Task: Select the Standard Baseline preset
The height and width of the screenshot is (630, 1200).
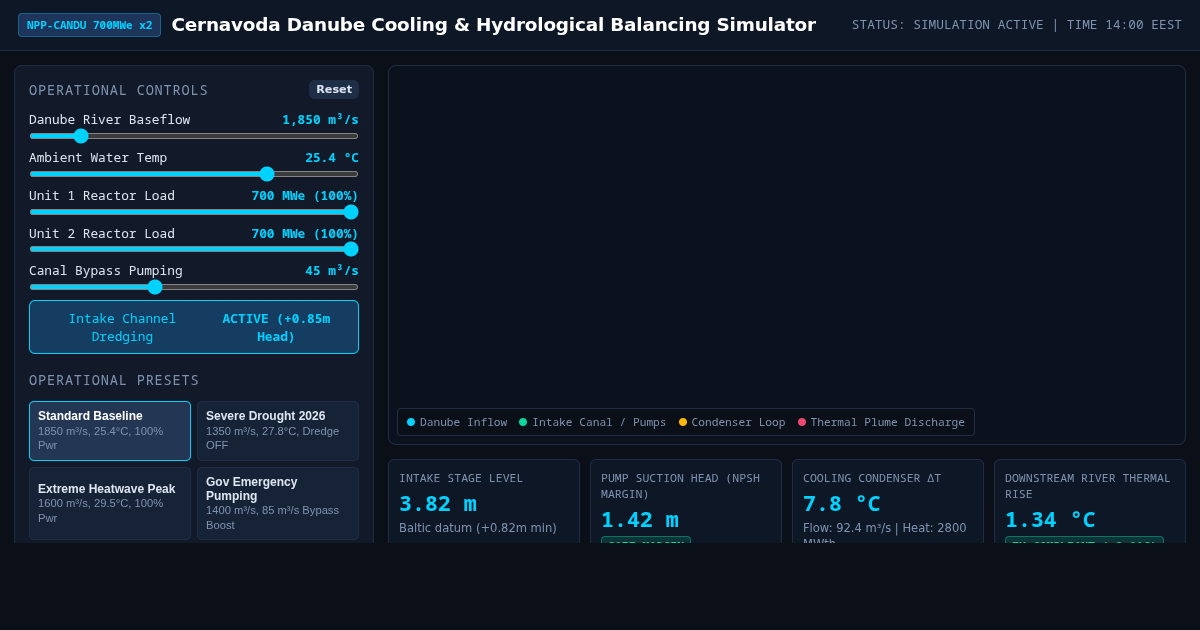Action: click(110, 431)
